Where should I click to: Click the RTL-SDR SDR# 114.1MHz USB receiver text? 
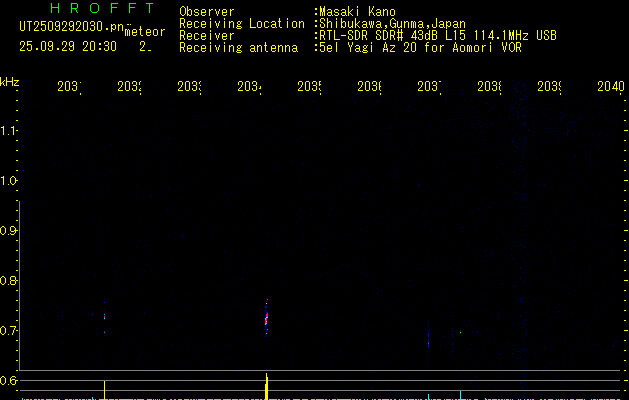click(438, 36)
